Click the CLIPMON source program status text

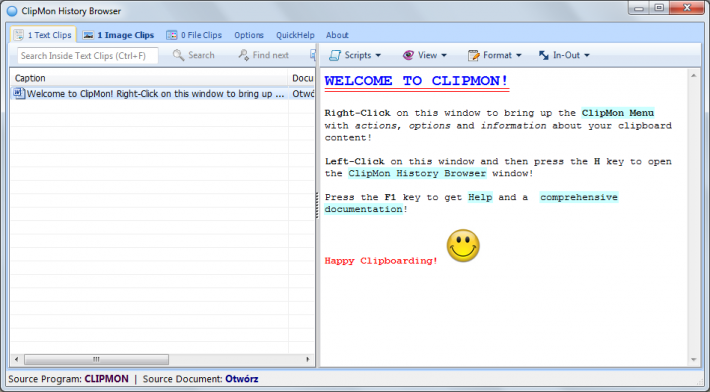coord(106,379)
